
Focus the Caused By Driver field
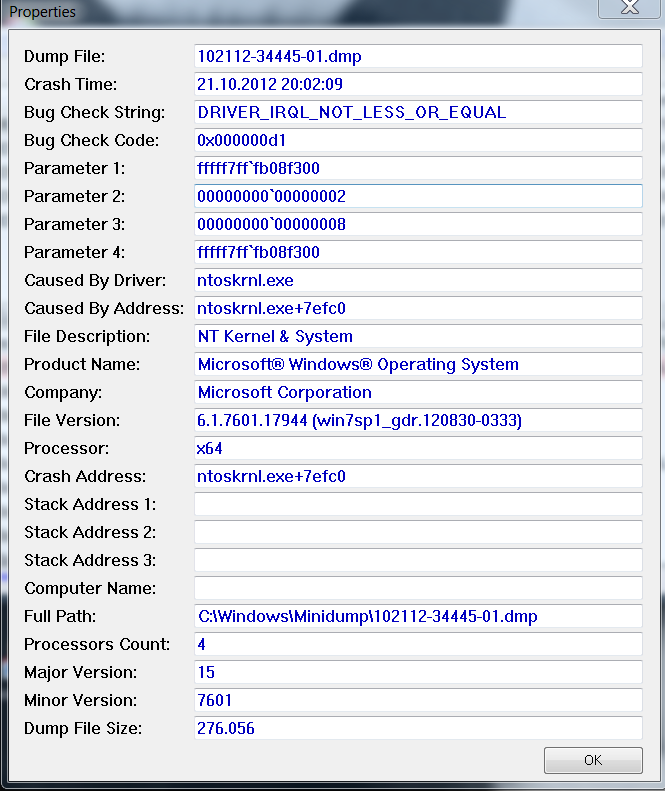pyautogui.click(x=418, y=280)
